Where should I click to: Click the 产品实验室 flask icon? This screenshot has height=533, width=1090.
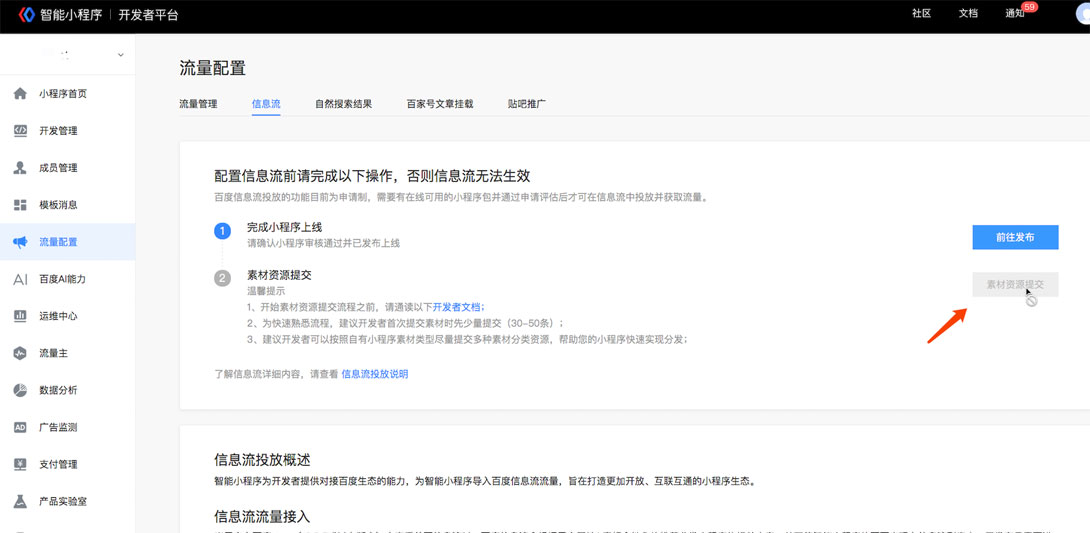point(20,501)
